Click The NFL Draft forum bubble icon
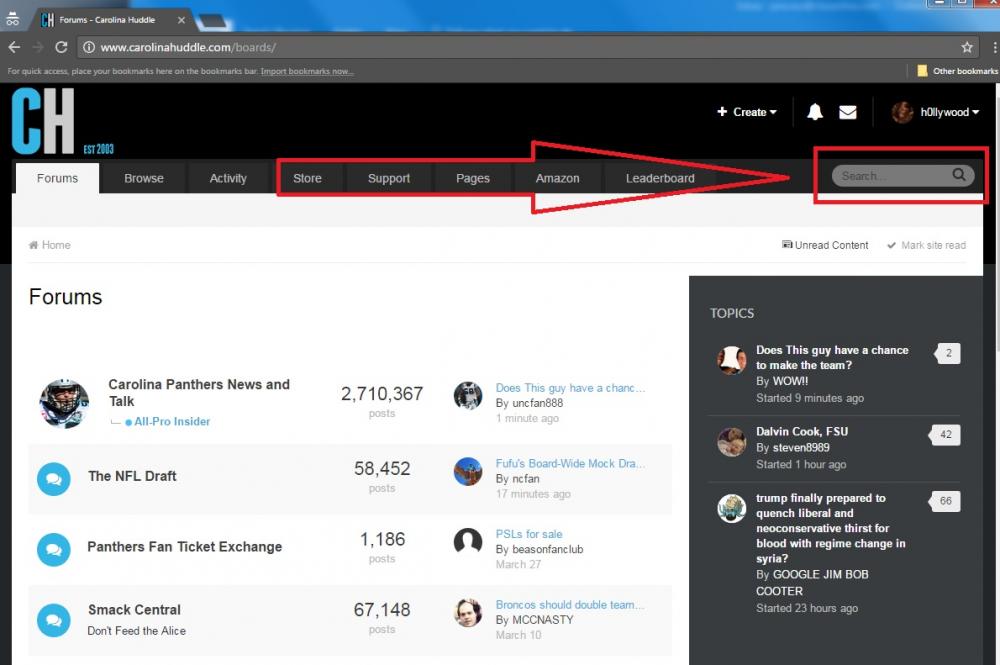The width and height of the screenshot is (1000, 665). 54,479
